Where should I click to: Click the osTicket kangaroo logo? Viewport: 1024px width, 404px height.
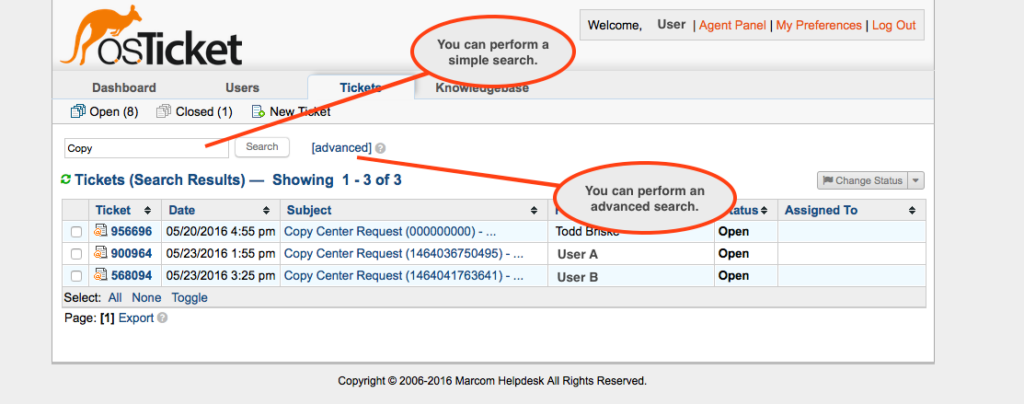(151, 36)
